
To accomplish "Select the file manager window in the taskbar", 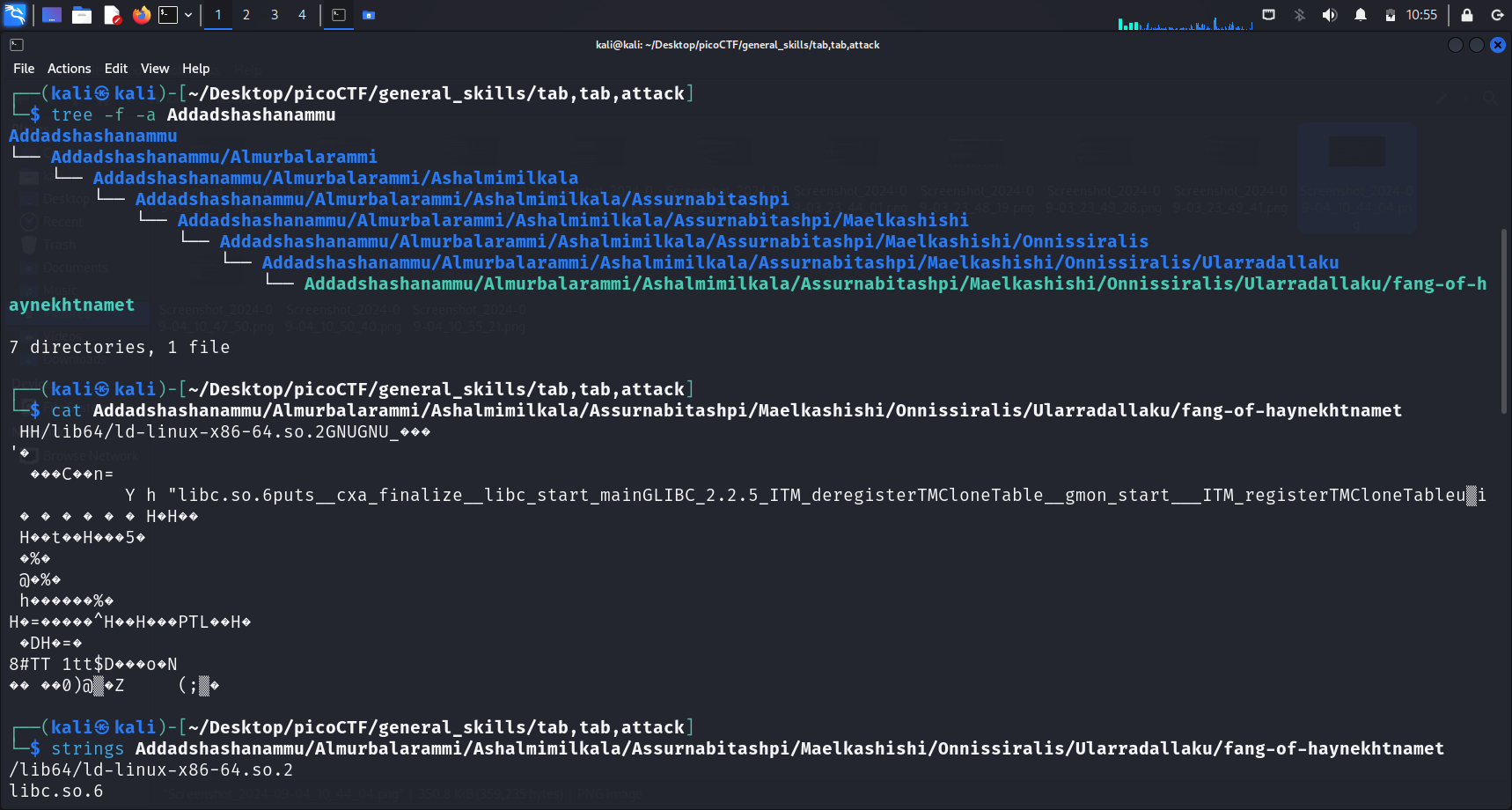I will tap(369, 15).
